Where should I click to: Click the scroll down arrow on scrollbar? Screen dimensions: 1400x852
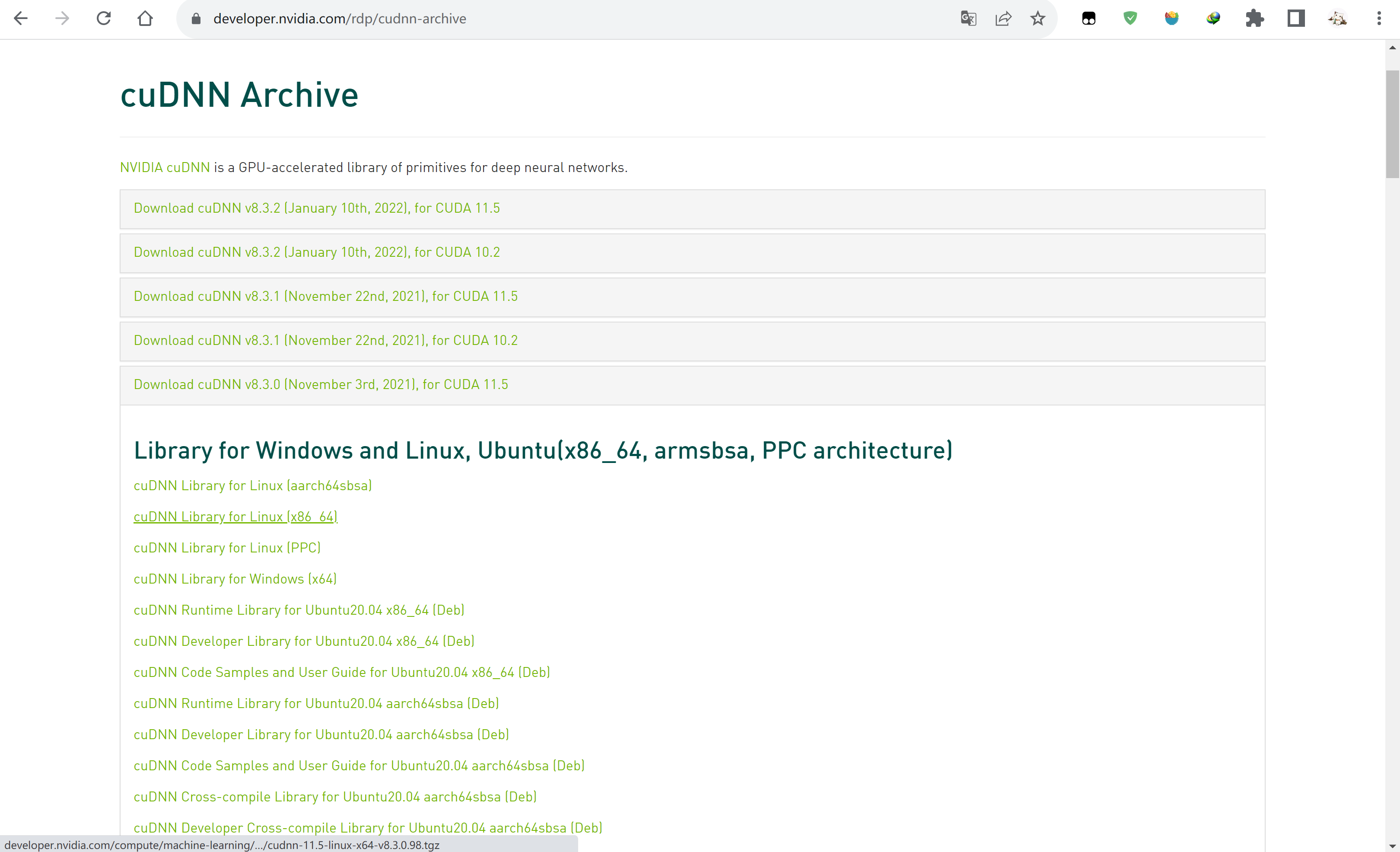tap(1392, 846)
